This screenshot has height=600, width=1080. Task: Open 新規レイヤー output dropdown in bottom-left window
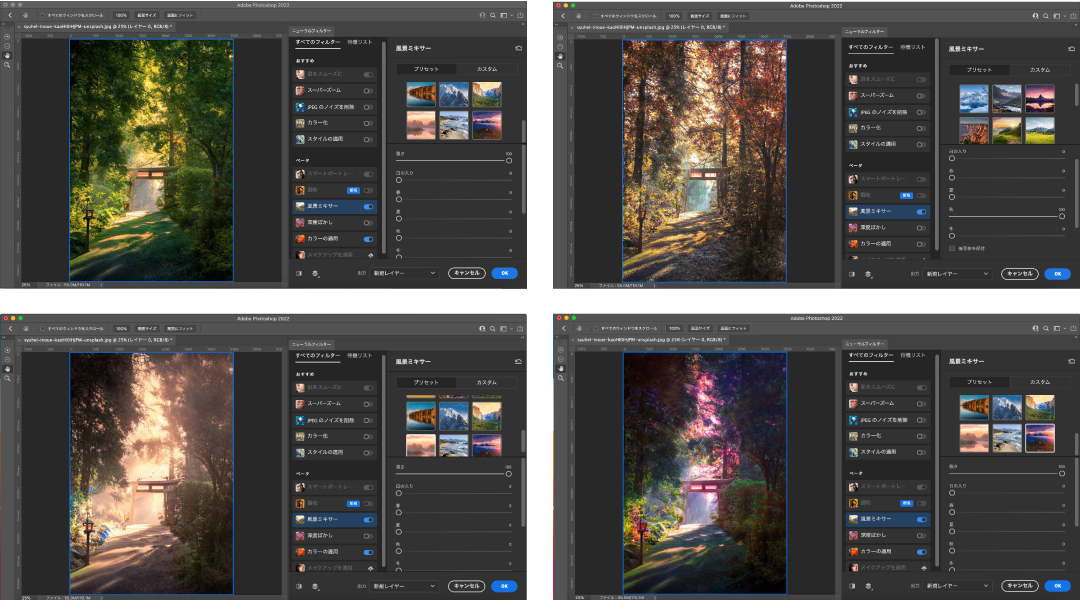pos(404,586)
